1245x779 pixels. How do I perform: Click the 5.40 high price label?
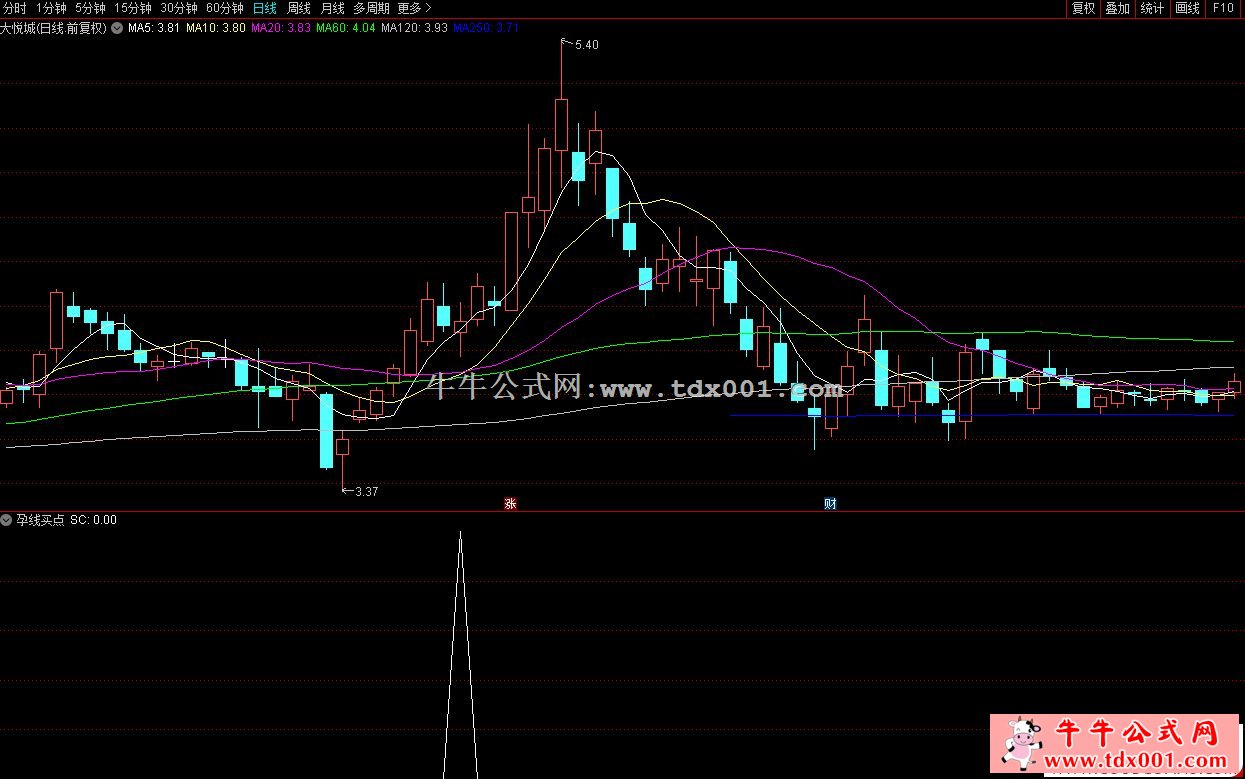point(586,45)
